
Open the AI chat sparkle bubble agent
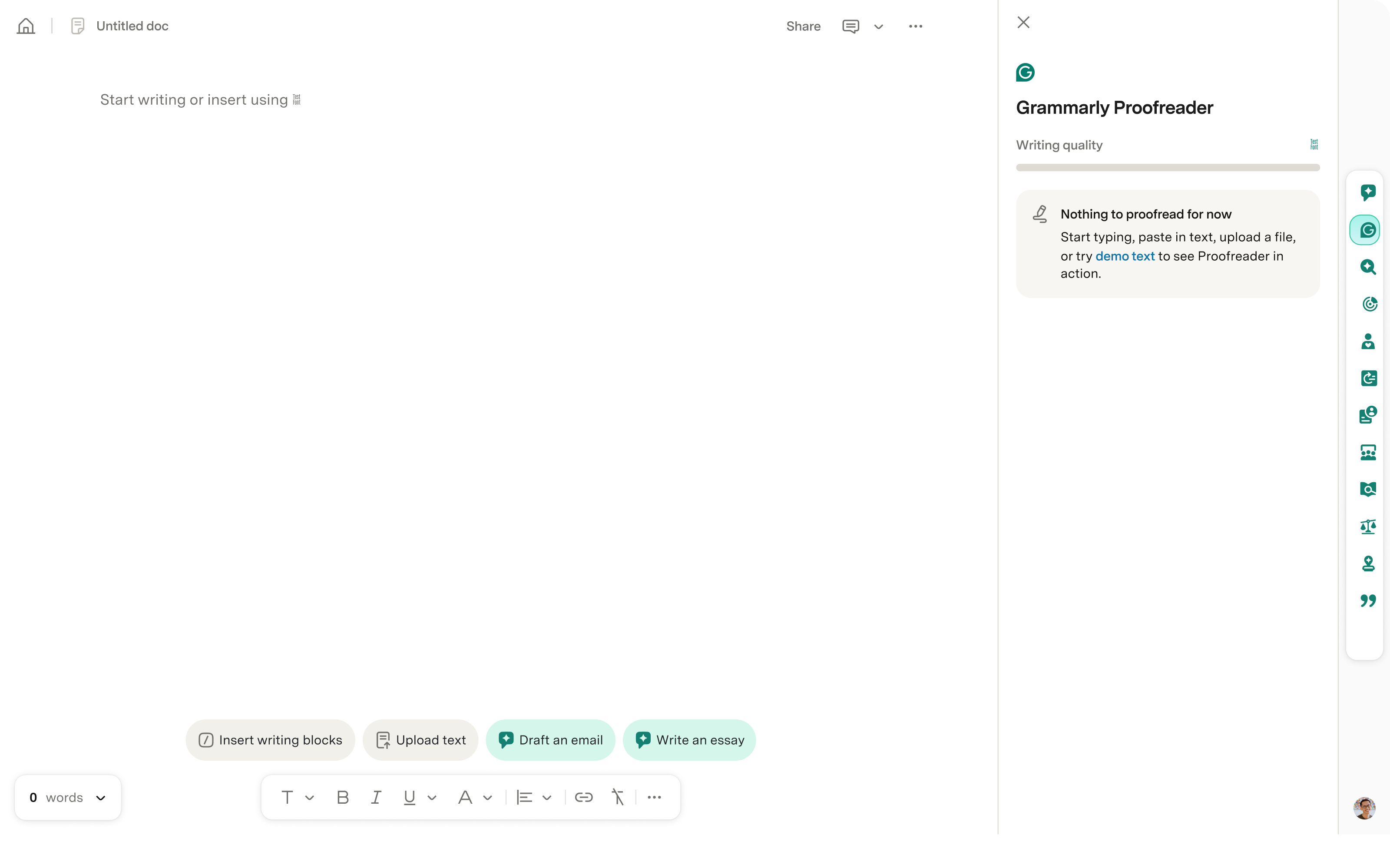[1367, 192]
